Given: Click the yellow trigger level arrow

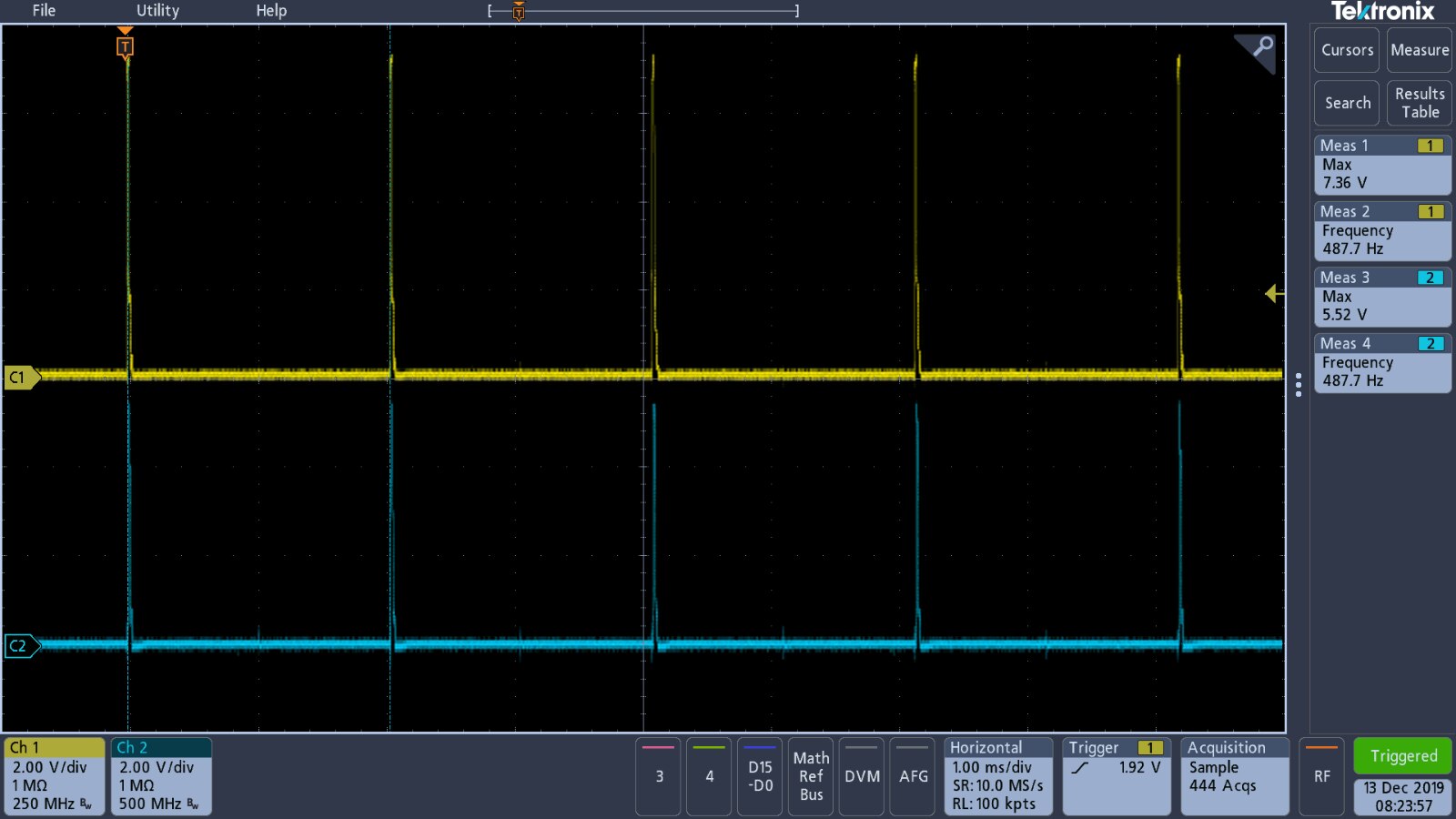Looking at the screenshot, I should [x=1274, y=293].
